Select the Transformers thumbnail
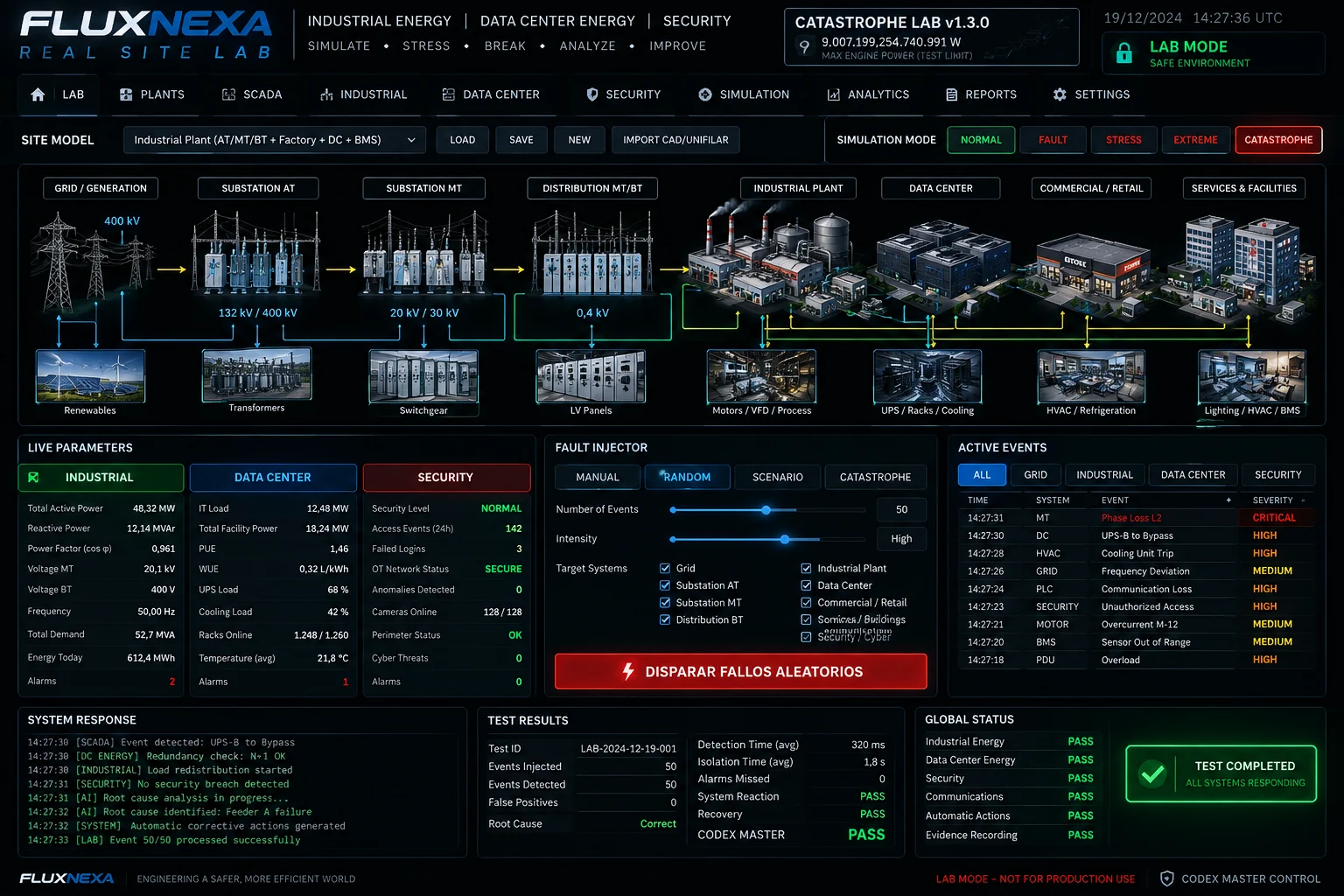 [256, 374]
